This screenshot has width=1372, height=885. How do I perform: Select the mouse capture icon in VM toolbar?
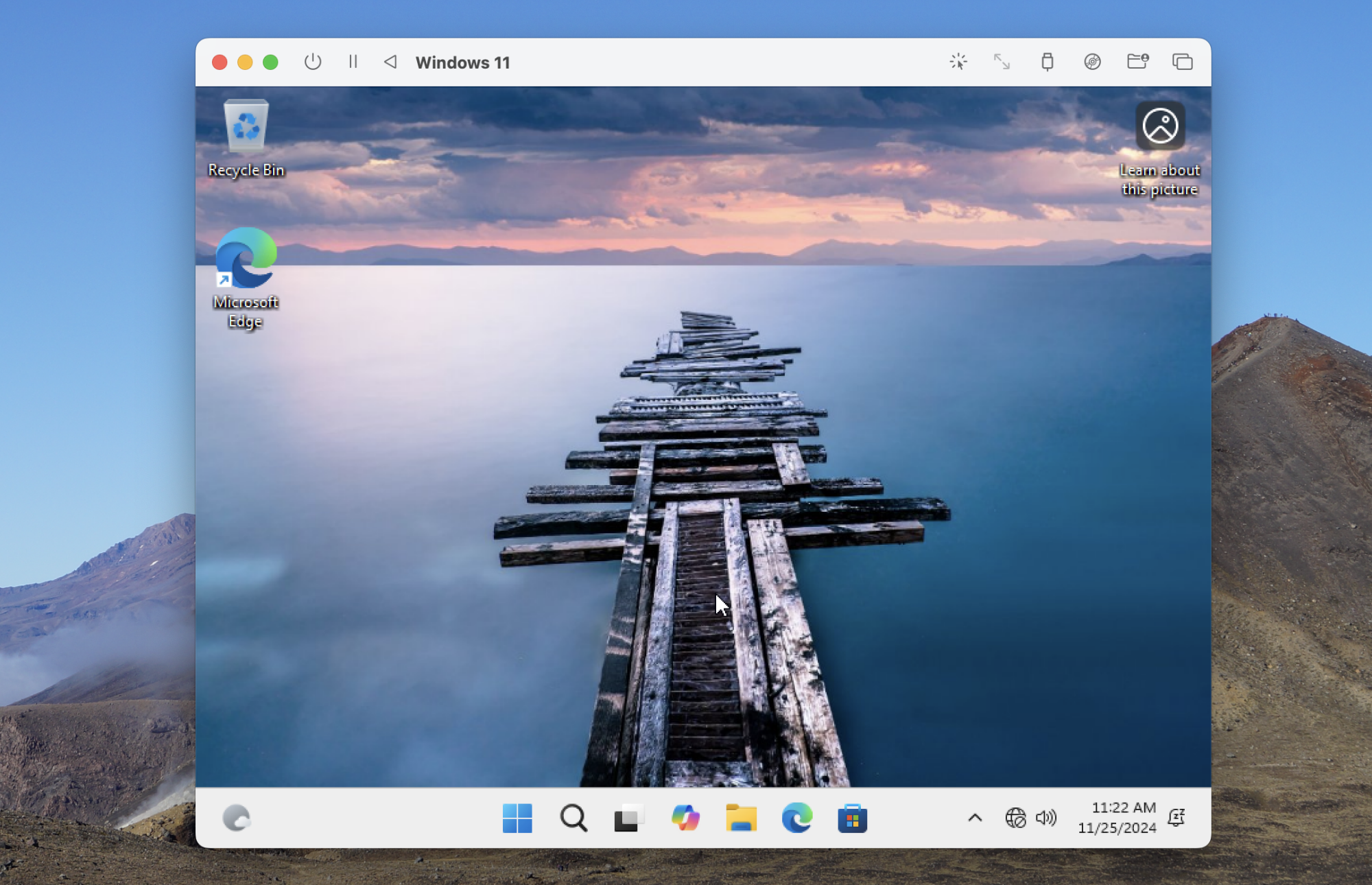click(x=958, y=62)
